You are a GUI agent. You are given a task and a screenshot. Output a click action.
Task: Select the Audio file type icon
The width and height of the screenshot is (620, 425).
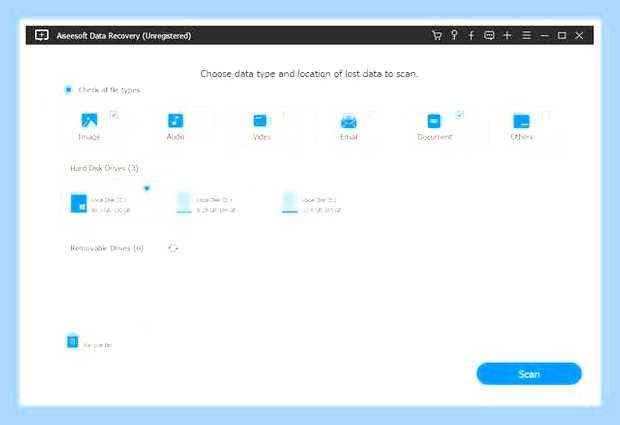tap(176, 121)
